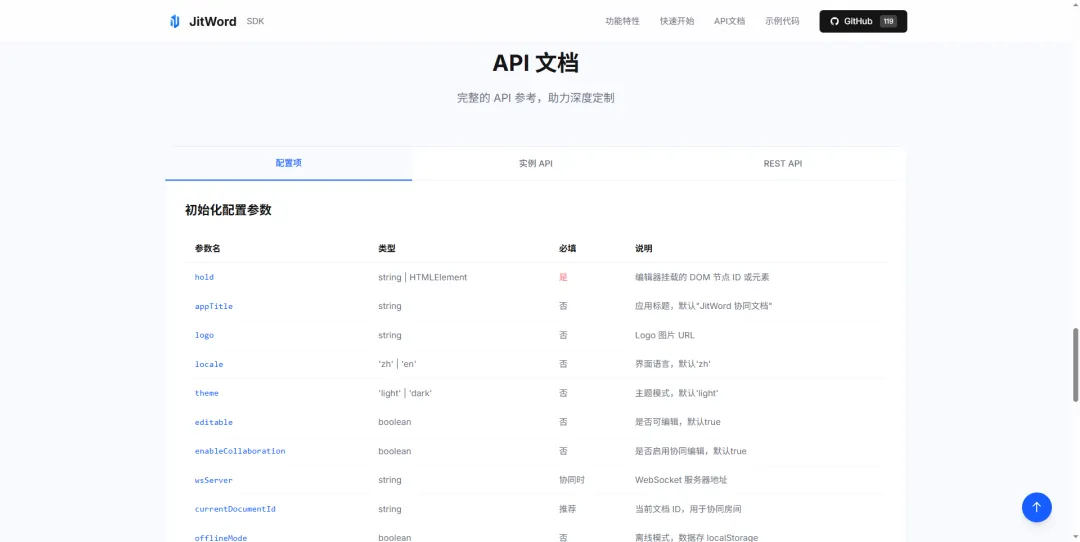Click the offlineMode parameter name

(220, 538)
